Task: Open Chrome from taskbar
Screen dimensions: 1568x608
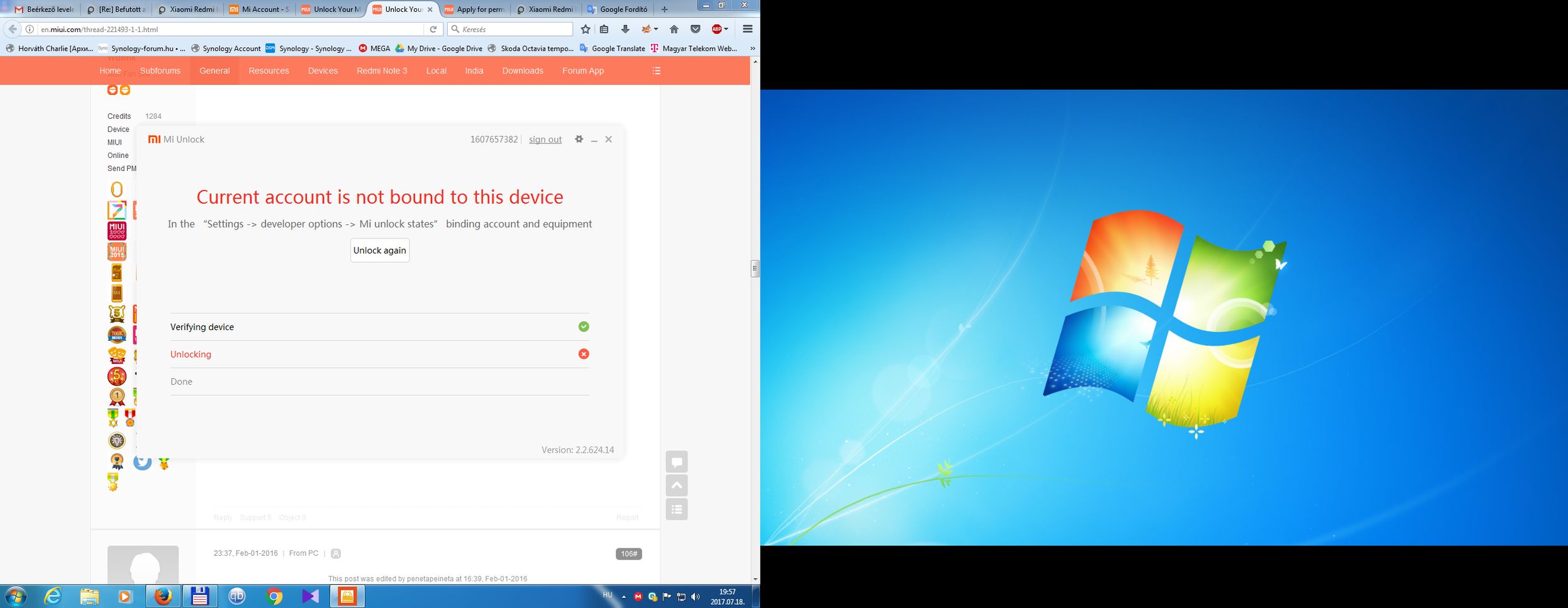Action: click(274, 596)
